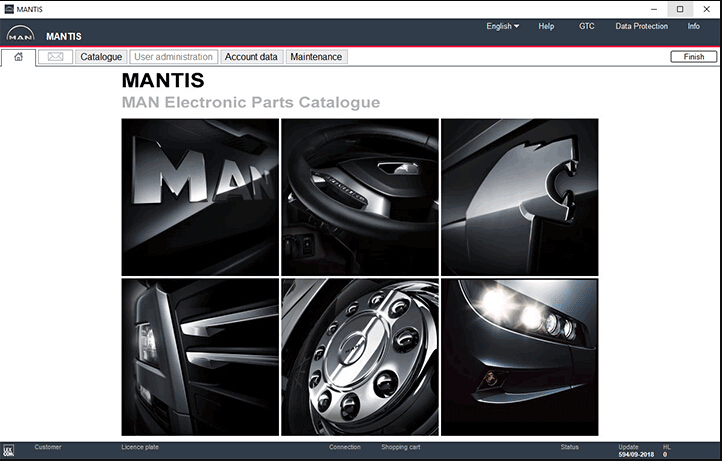Open the envelope messages icon
This screenshot has height=461, width=722.
click(x=56, y=57)
